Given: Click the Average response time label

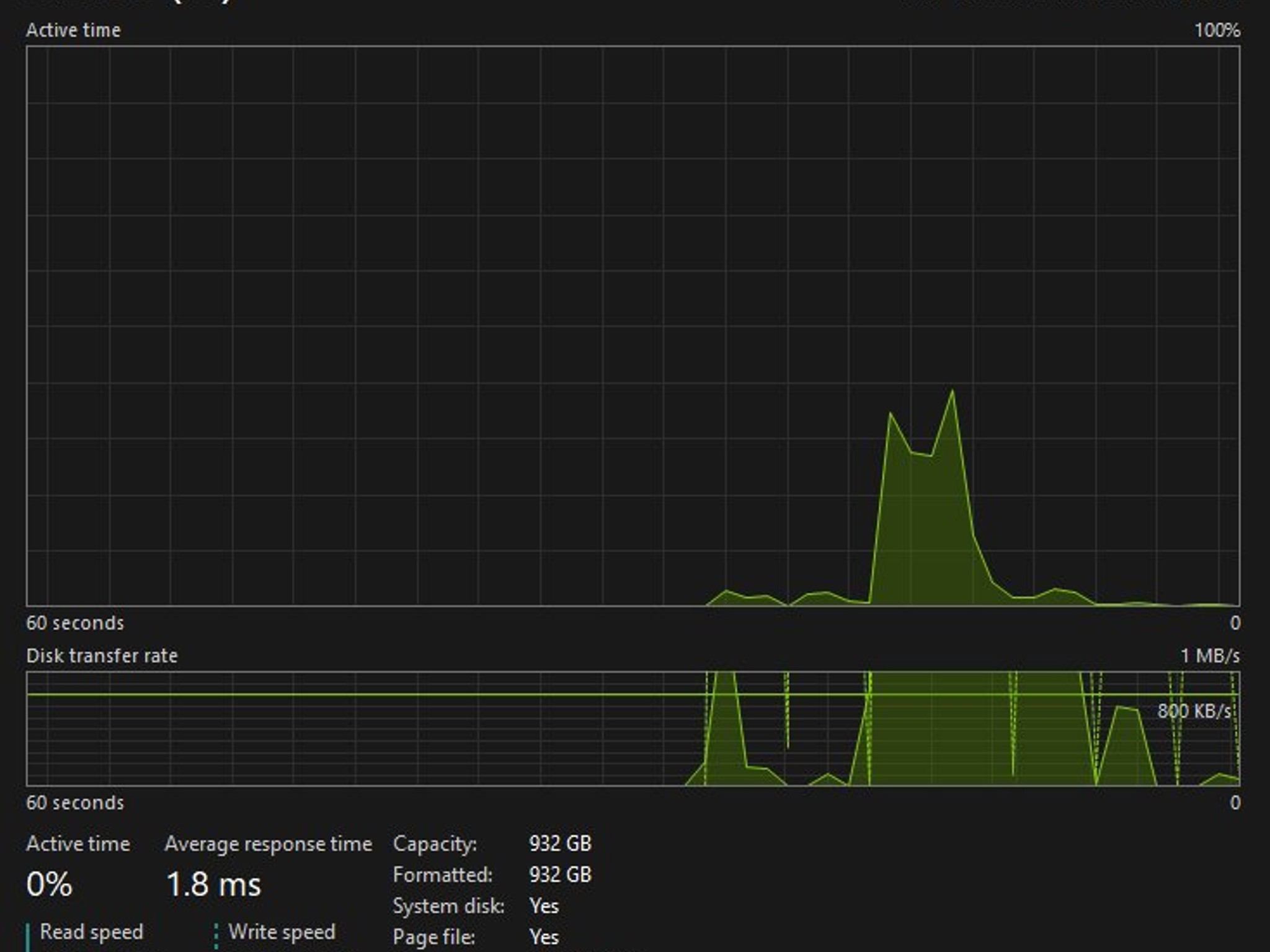Looking at the screenshot, I should click(x=269, y=844).
